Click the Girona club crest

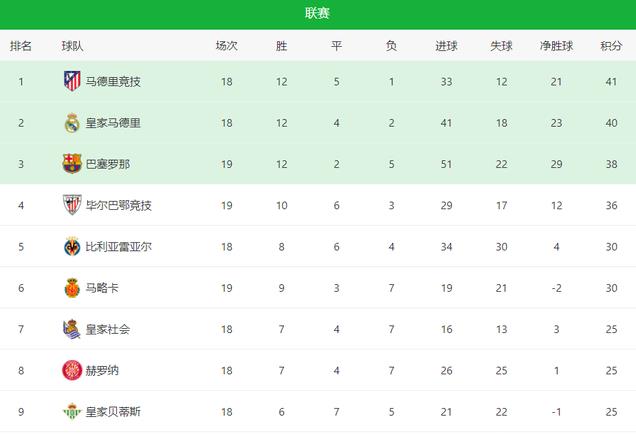coord(72,370)
